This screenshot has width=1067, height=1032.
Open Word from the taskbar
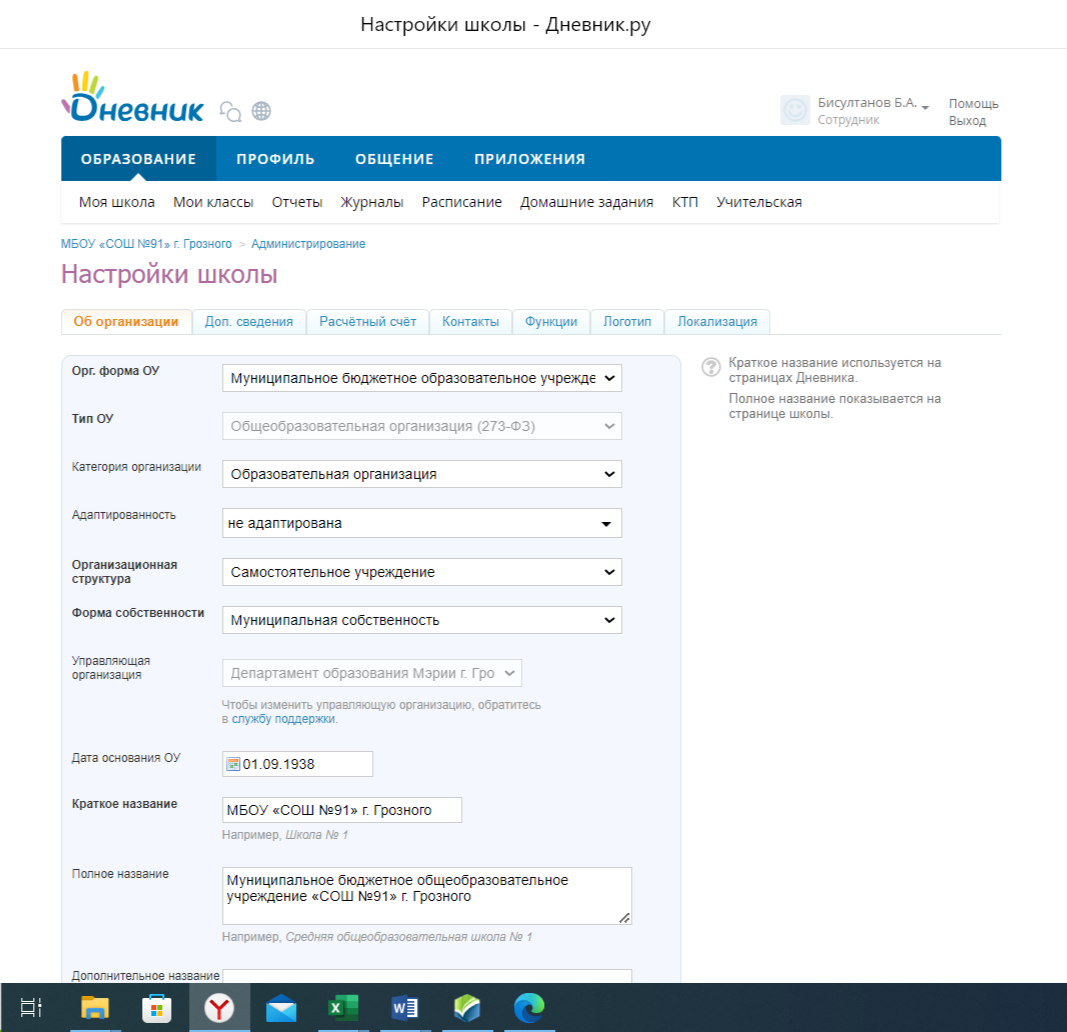[405, 1008]
